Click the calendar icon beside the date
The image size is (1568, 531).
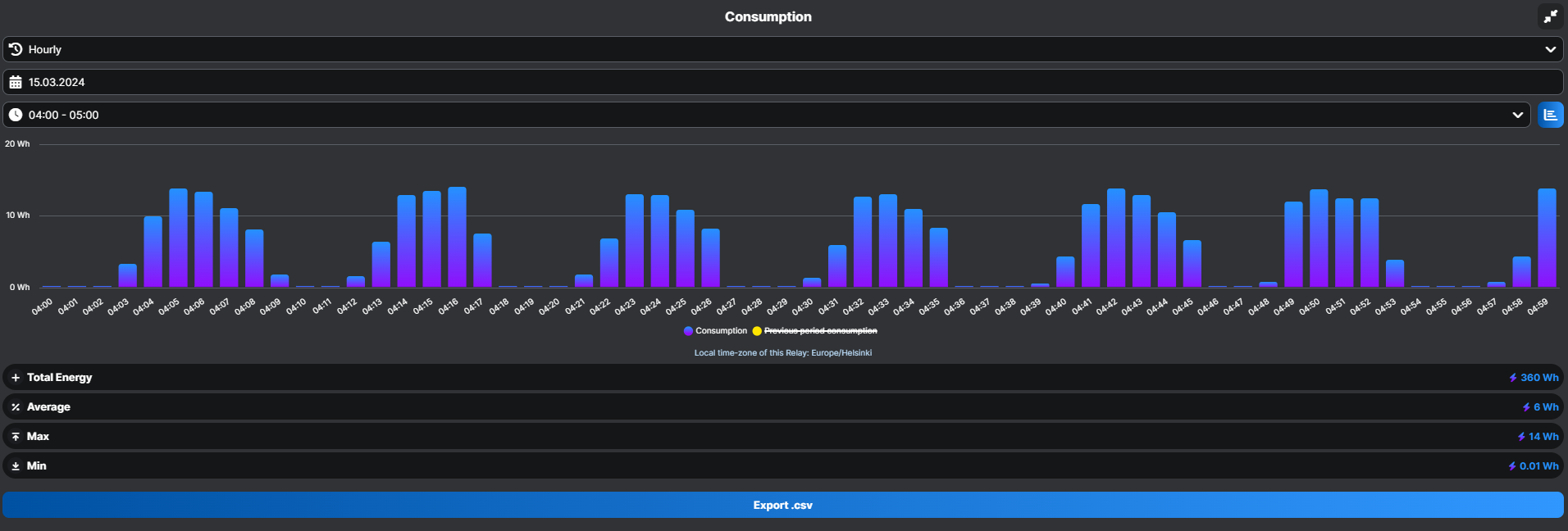point(16,82)
